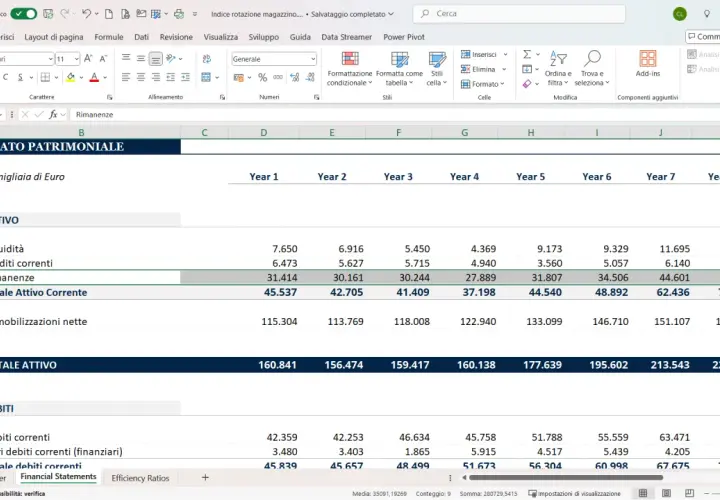
Task: Switch to the Dati ribbon tab
Action: pyautogui.click(x=141, y=37)
